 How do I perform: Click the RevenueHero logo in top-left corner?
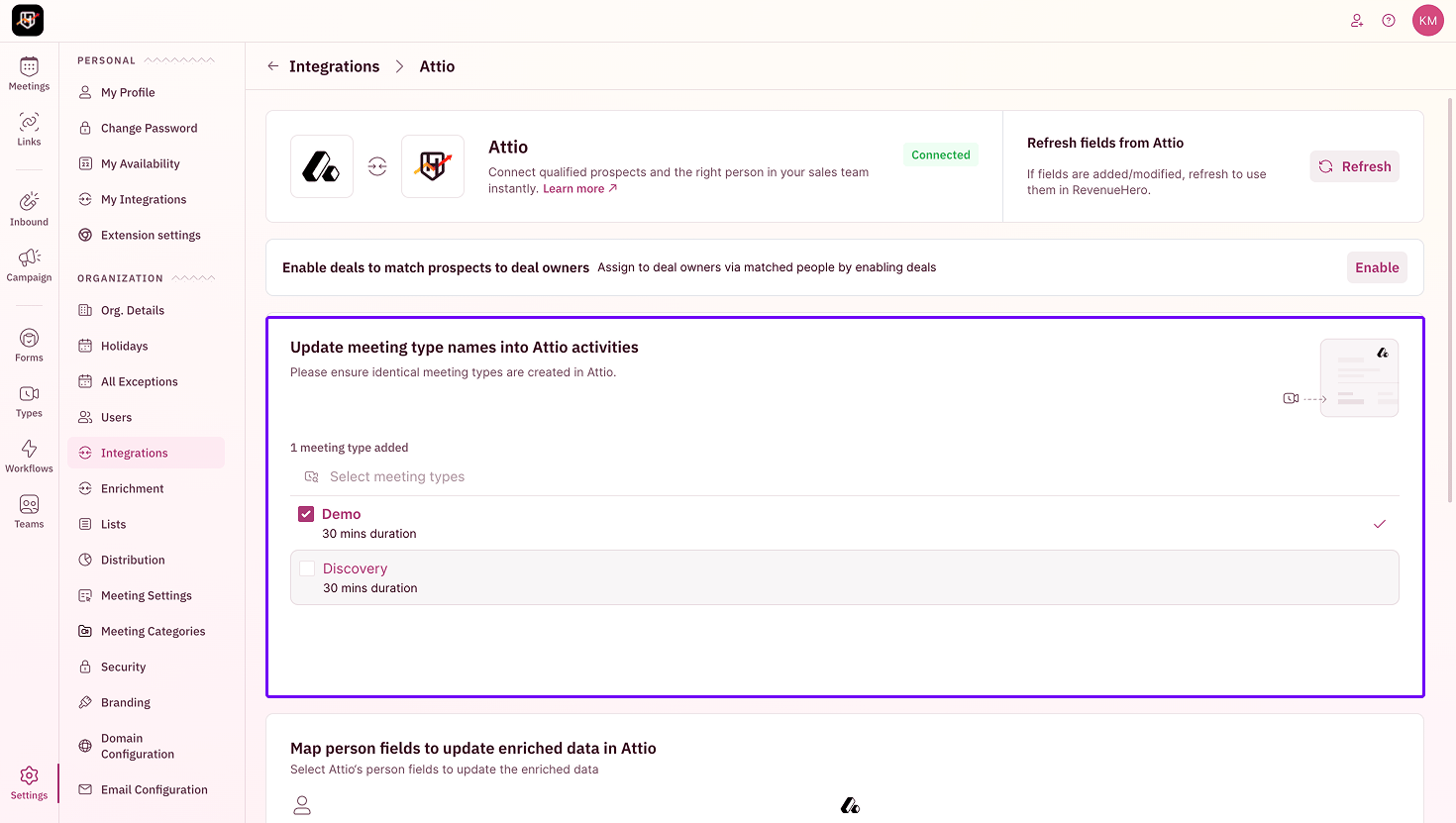[x=28, y=20]
